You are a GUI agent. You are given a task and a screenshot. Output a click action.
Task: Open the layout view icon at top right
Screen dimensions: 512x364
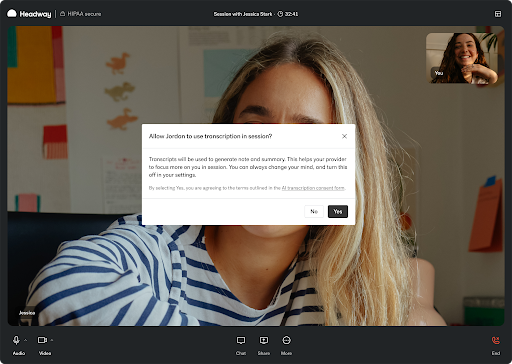pos(498,14)
